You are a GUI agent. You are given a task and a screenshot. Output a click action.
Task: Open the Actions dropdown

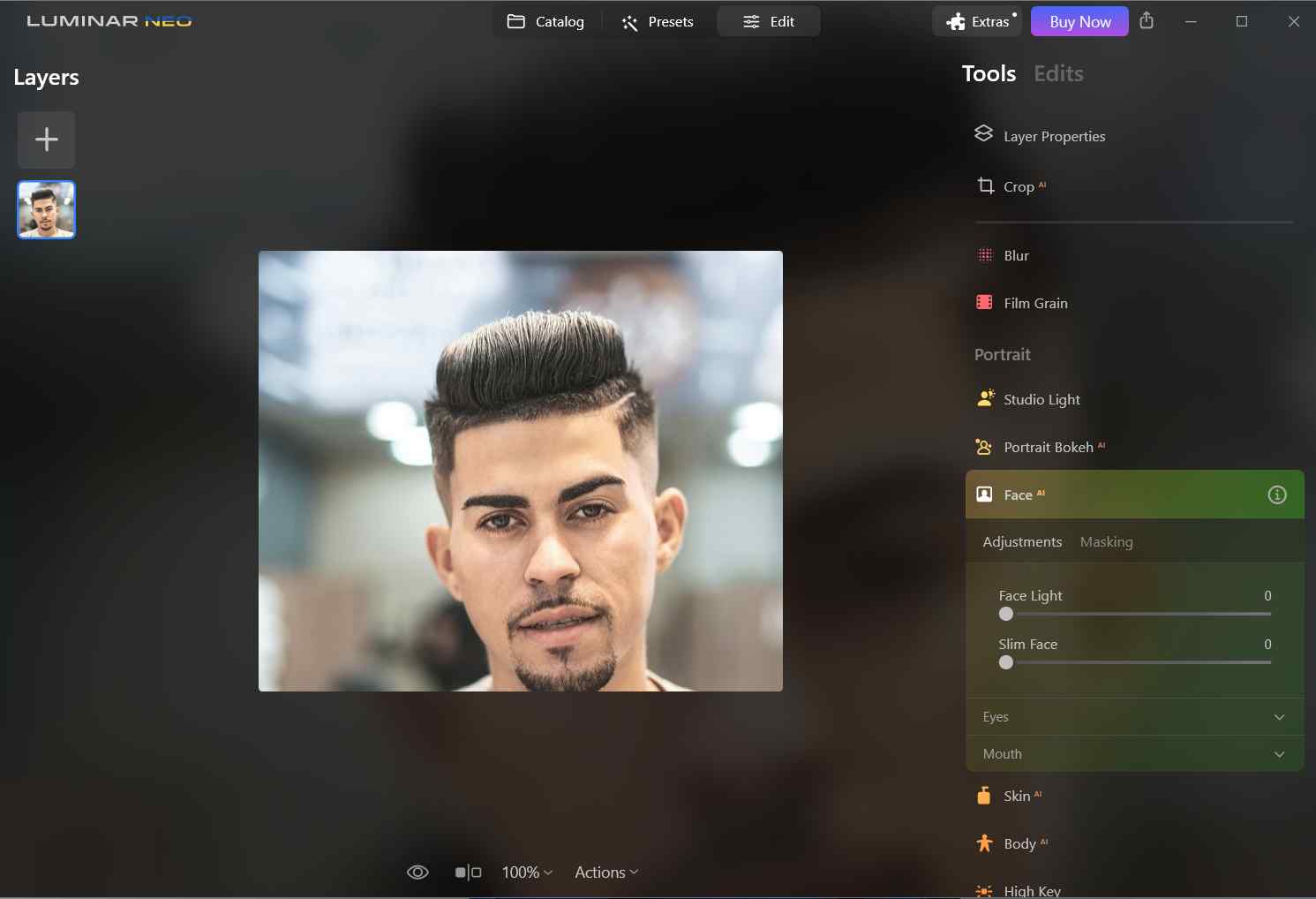[x=605, y=872]
